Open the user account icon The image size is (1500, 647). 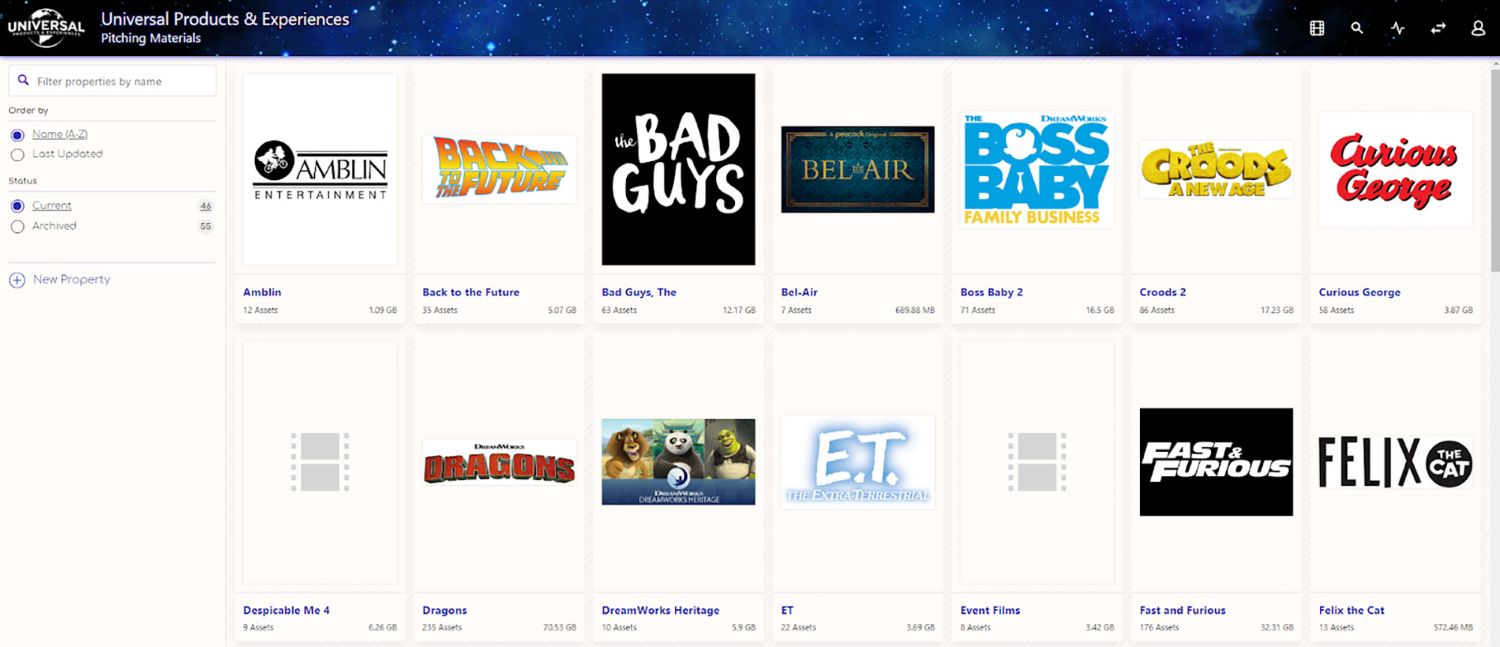click(x=1479, y=28)
